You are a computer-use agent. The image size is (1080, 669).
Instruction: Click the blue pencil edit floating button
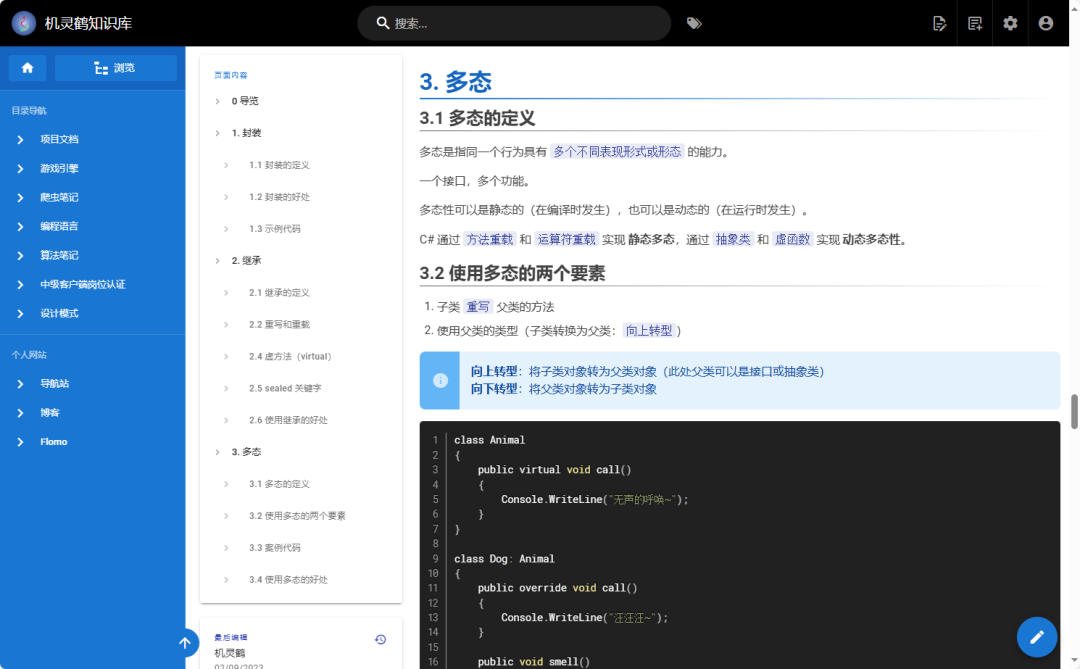[x=1037, y=637]
